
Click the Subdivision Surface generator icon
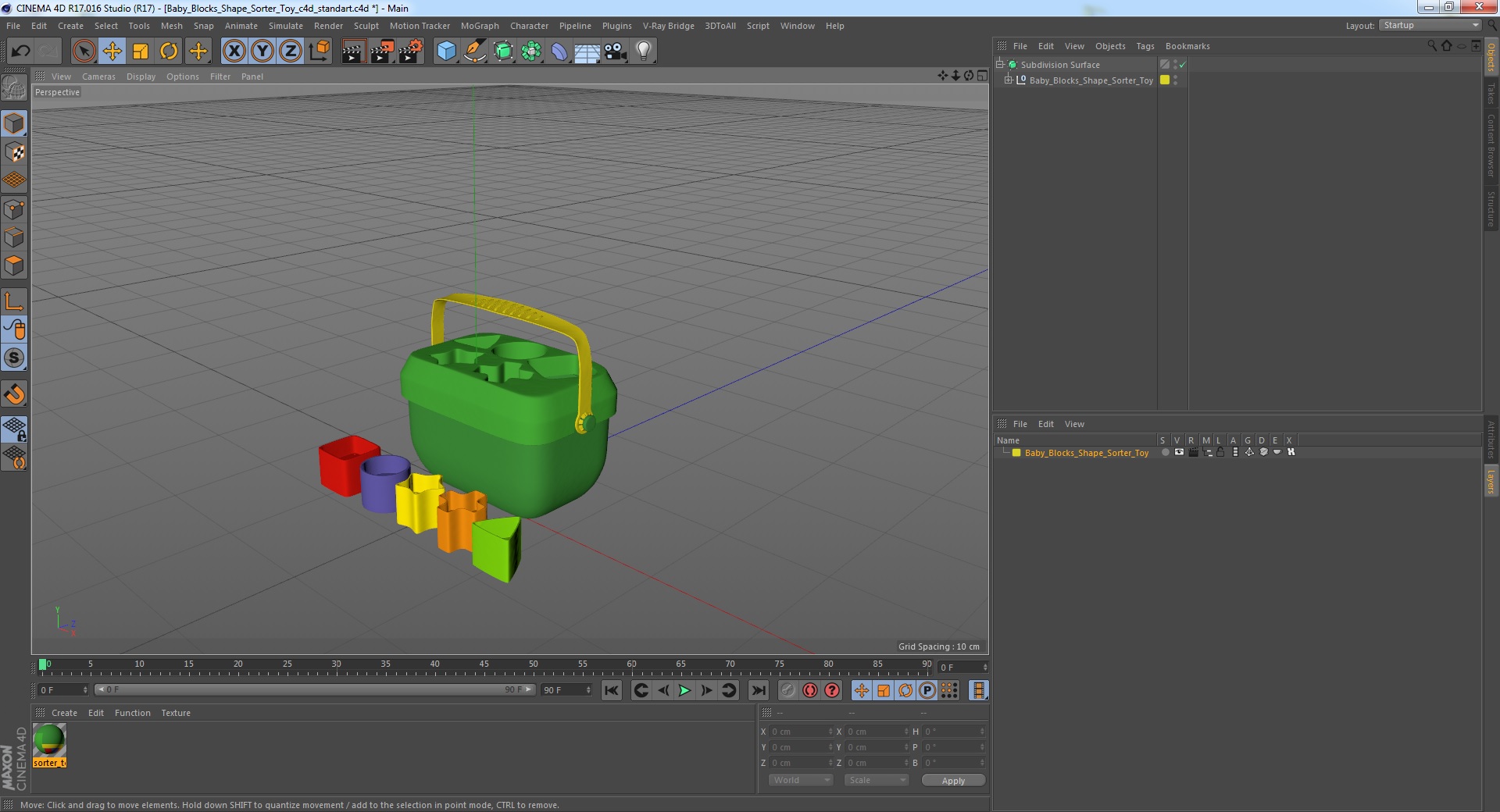coord(503,52)
